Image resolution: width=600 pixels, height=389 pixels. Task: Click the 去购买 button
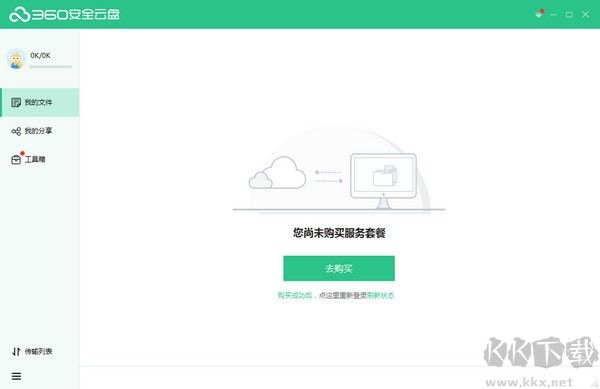339,268
